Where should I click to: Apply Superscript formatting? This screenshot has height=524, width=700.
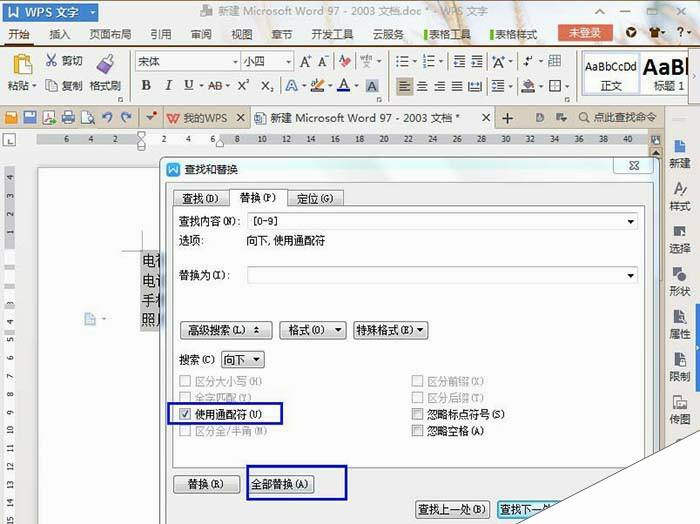coord(243,85)
